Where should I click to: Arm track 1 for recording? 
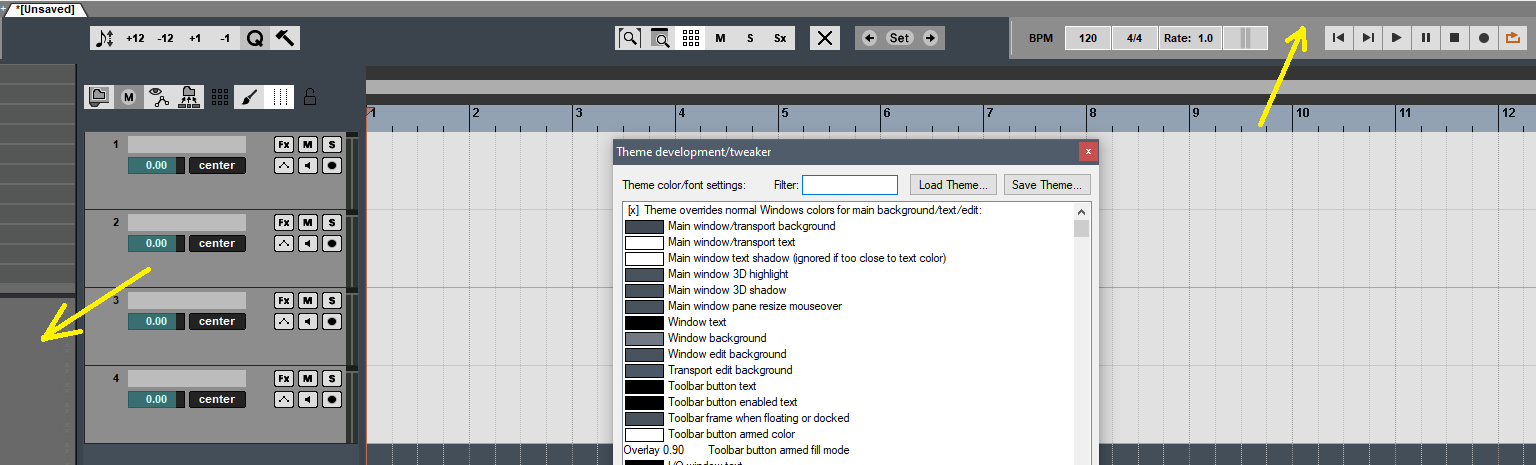(332, 165)
